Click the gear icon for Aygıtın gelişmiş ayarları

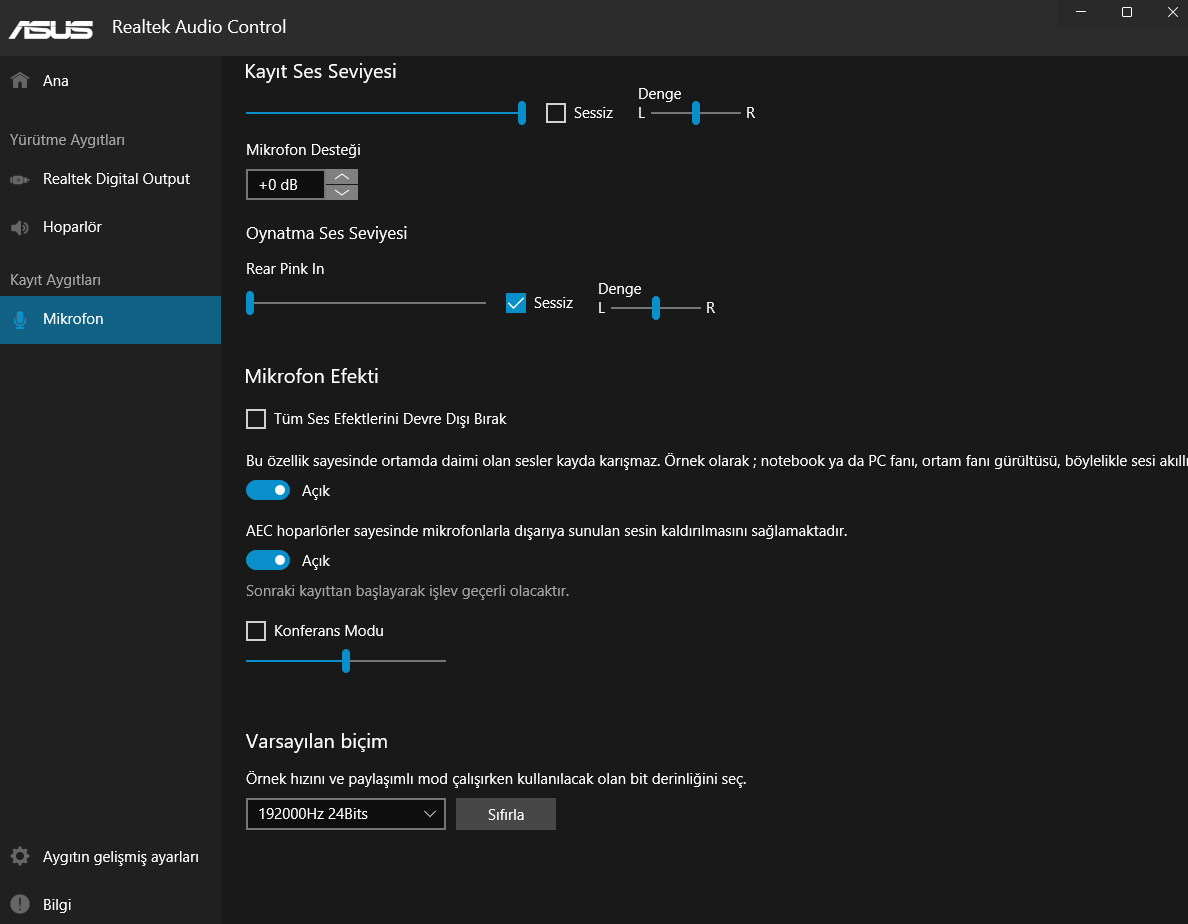pos(19,857)
